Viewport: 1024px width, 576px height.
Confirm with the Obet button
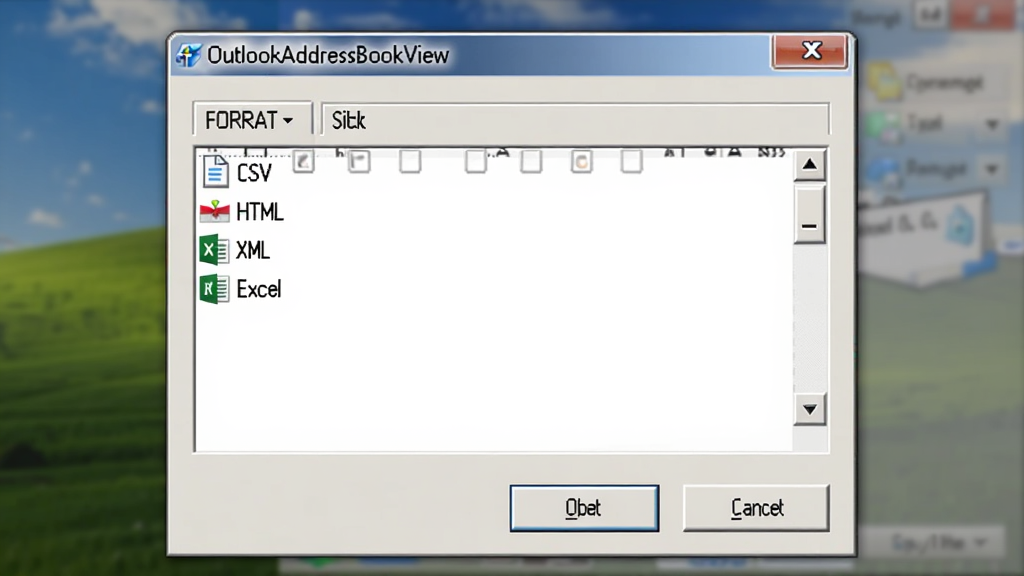click(x=584, y=508)
